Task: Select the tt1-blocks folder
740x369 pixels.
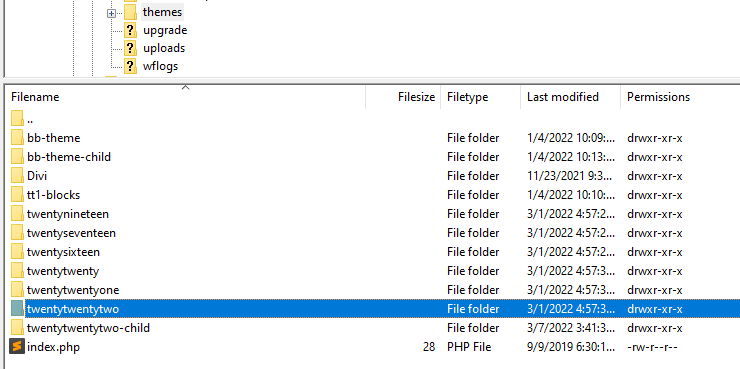Action: click(53, 195)
